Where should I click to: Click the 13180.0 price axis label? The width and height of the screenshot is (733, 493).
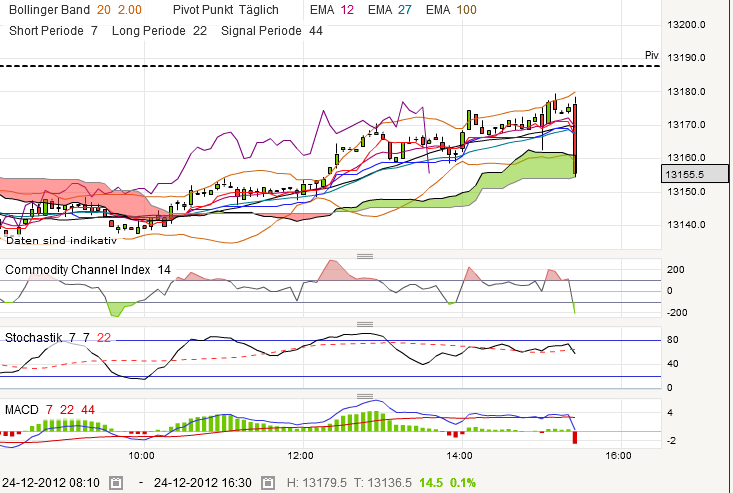(686, 92)
